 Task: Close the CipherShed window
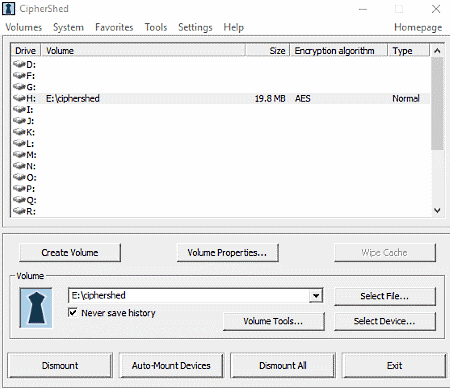[436, 9]
